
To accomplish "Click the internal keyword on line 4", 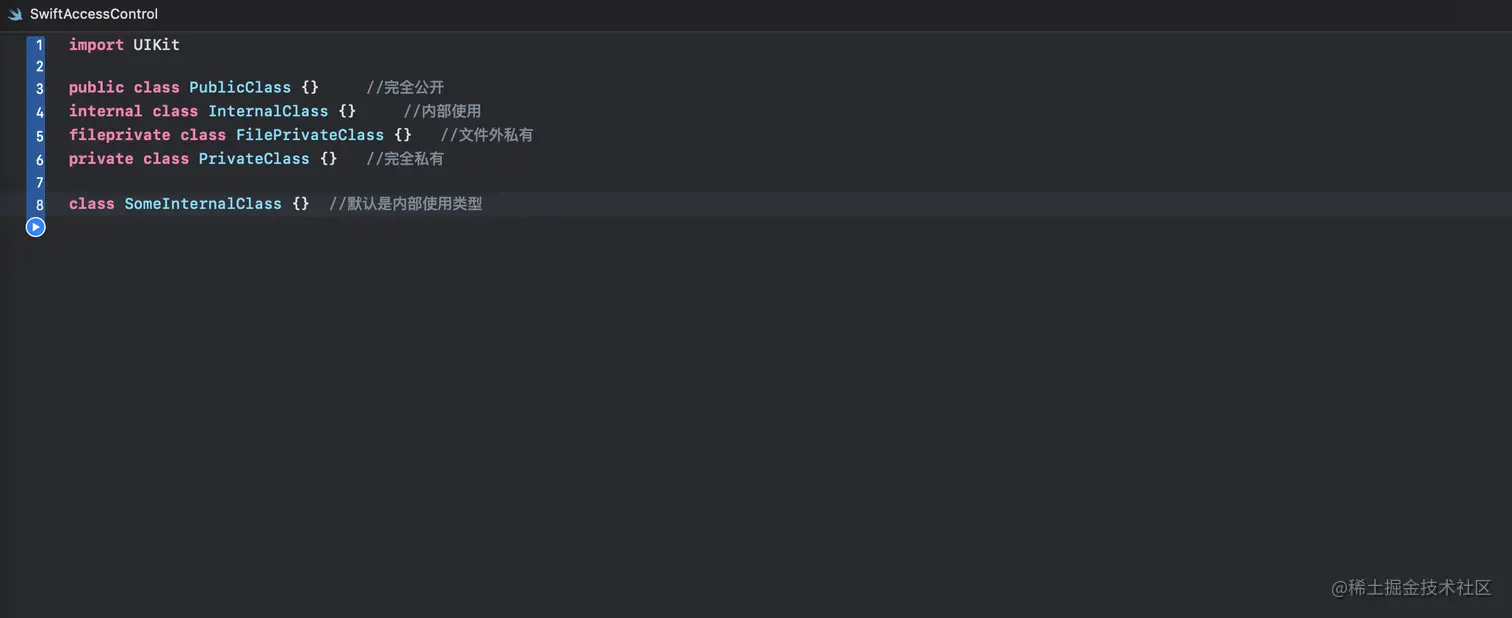I will pyautogui.click(x=105, y=111).
